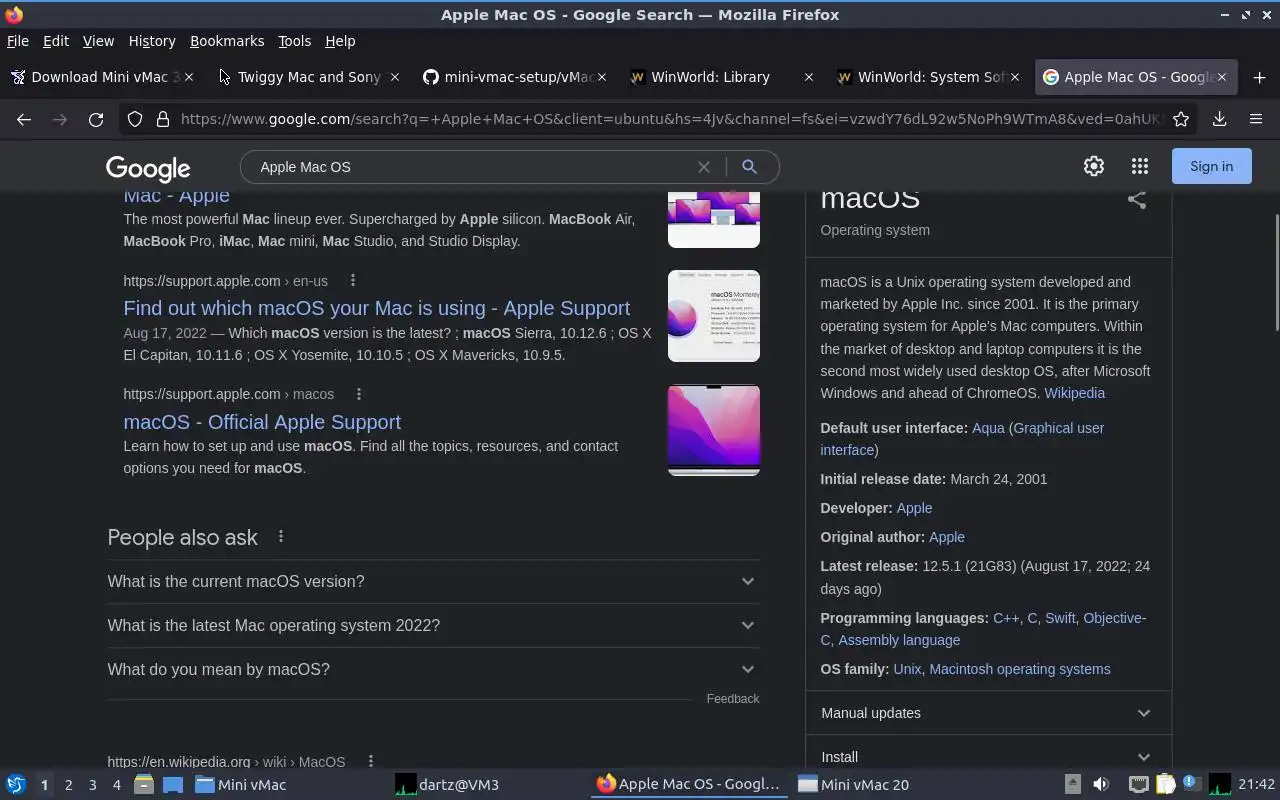Open the taskbar start menu icon
1280x800 pixels.
coord(15,785)
